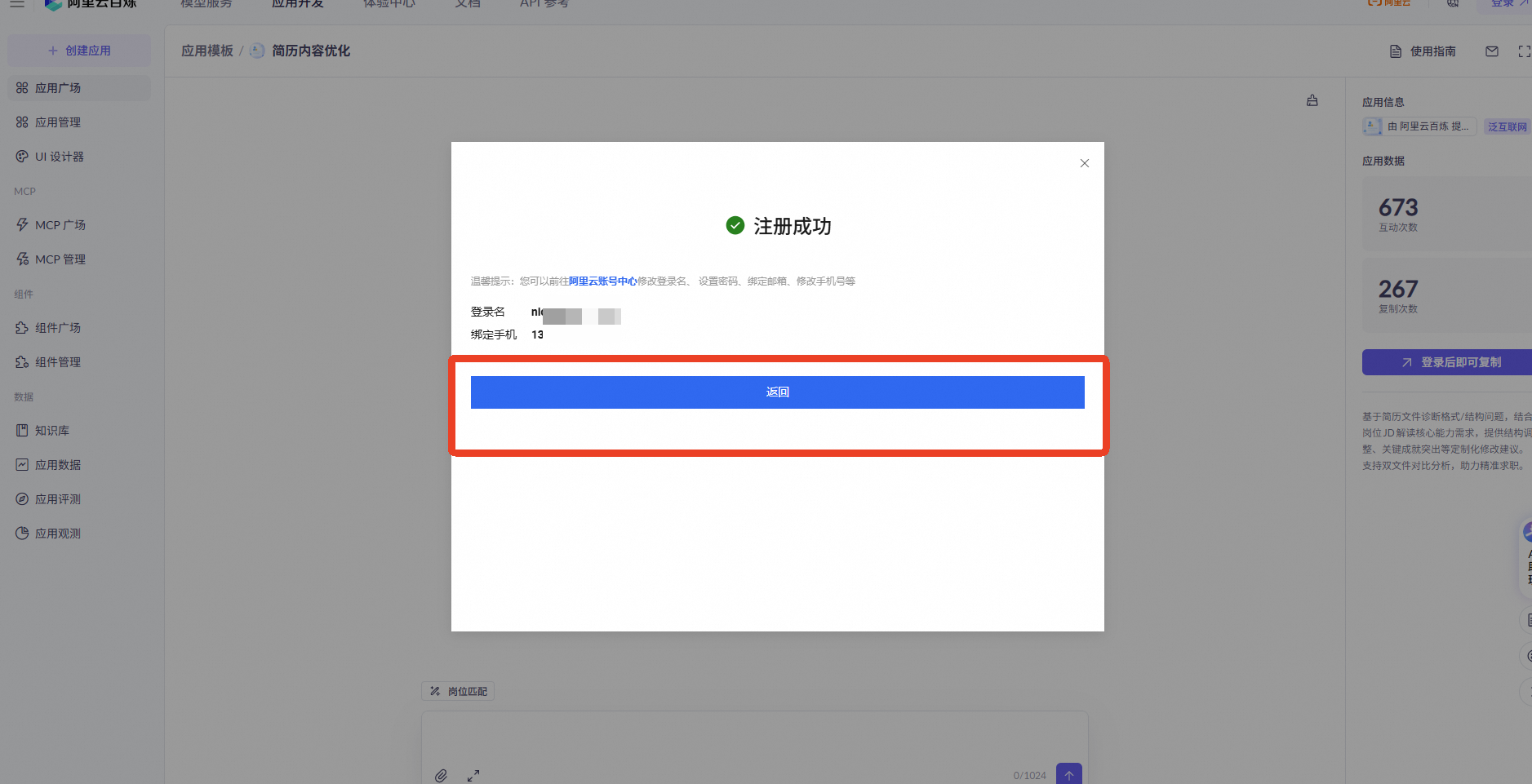This screenshot has width=1532, height=784.
Task: Click the blue 返回 button
Action: click(777, 392)
